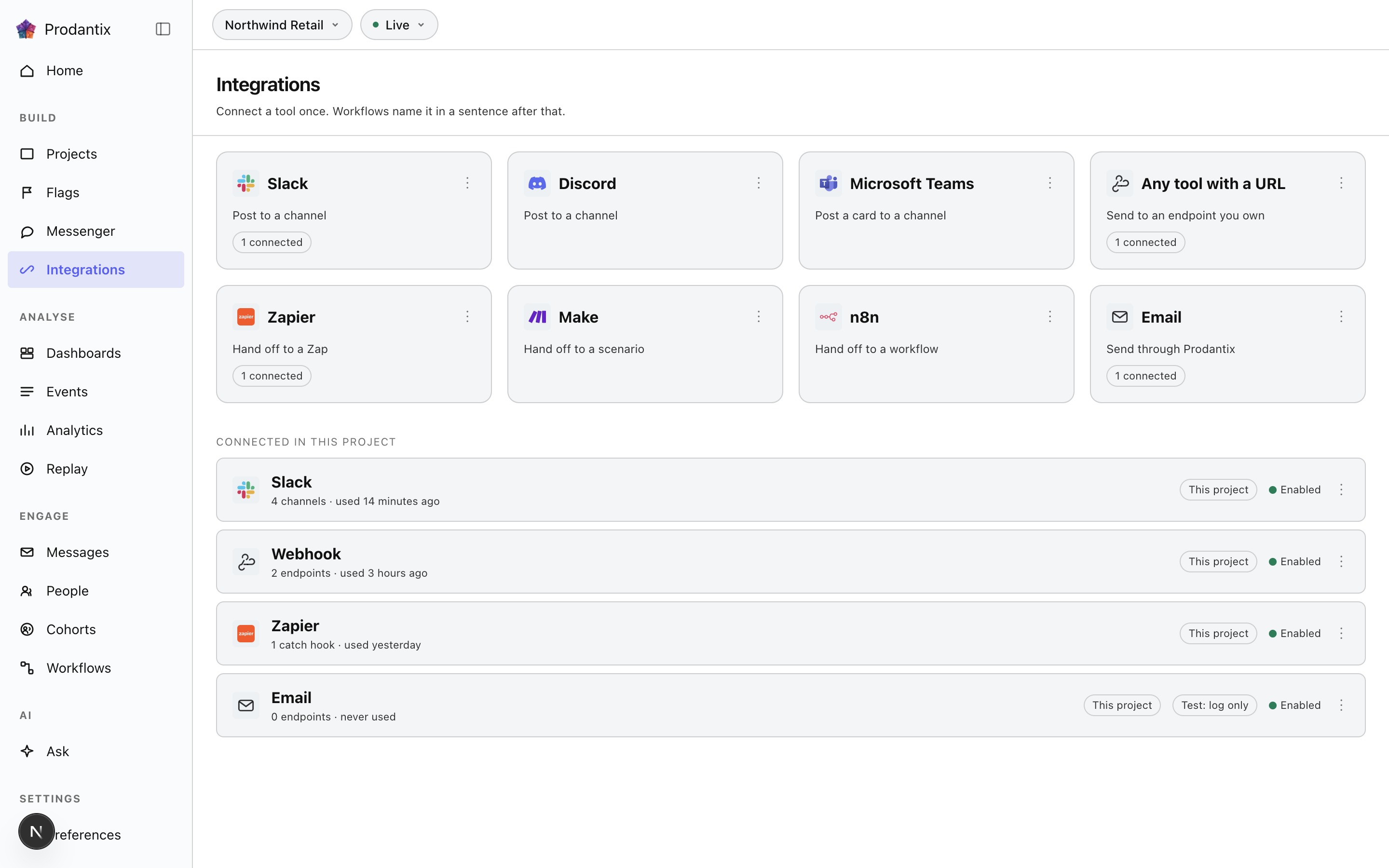This screenshot has width=1389, height=868.
Task: Click Slack icon in connected list
Action: pos(245,489)
